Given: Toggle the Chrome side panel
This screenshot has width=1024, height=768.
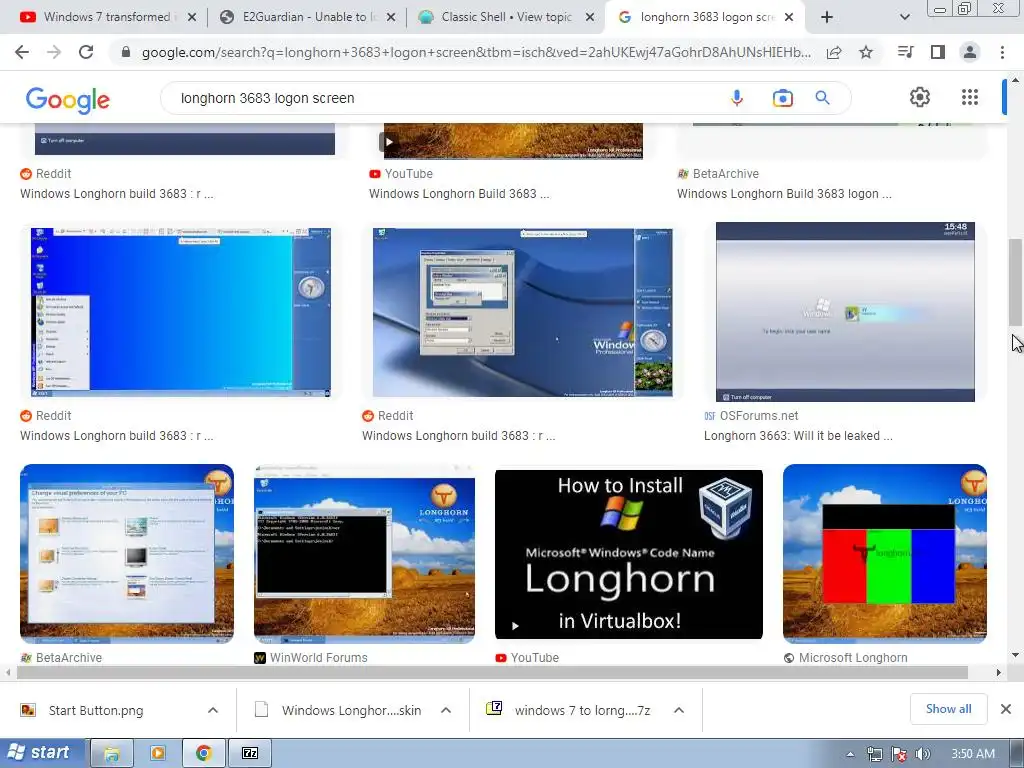Looking at the screenshot, I should coord(938,52).
